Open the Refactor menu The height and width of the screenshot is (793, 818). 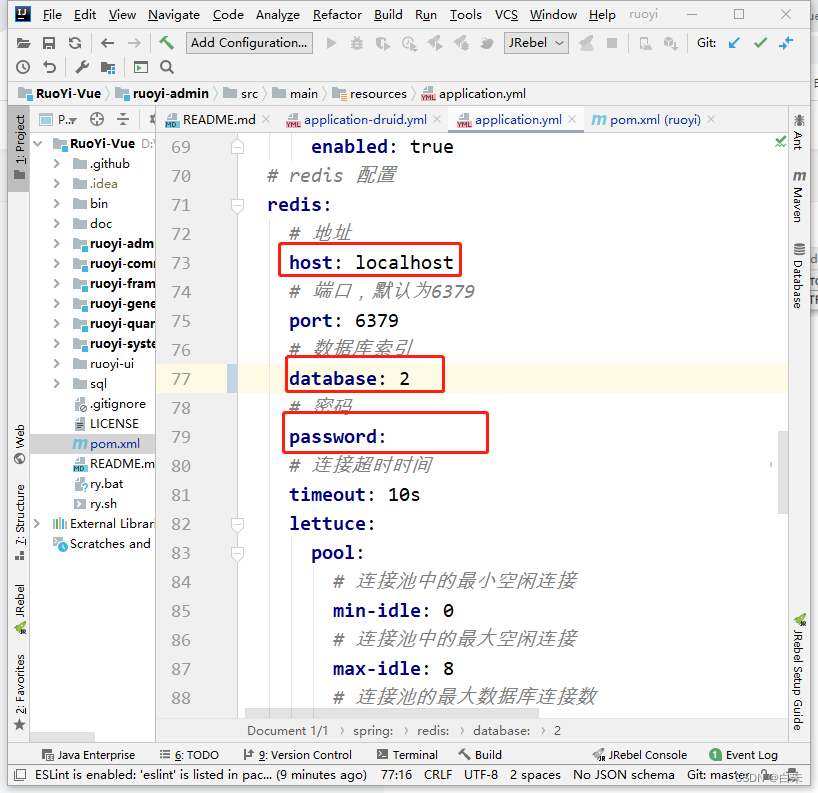pyautogui.click(x=337, y=15)
